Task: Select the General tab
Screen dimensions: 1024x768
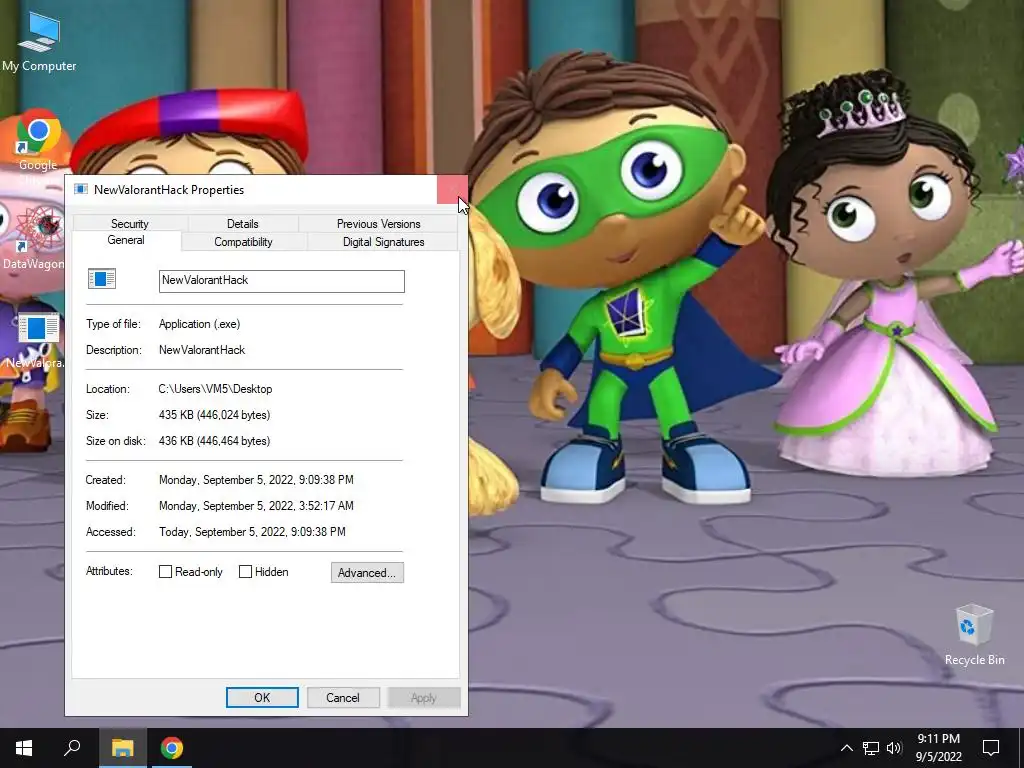Action: pyautogui.click(x=126, y=240)
